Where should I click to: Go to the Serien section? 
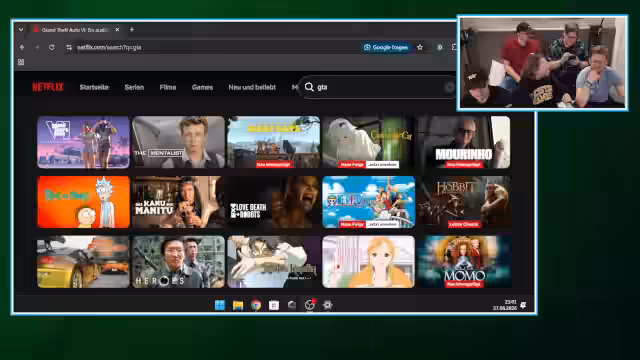(x=134, y=87)
